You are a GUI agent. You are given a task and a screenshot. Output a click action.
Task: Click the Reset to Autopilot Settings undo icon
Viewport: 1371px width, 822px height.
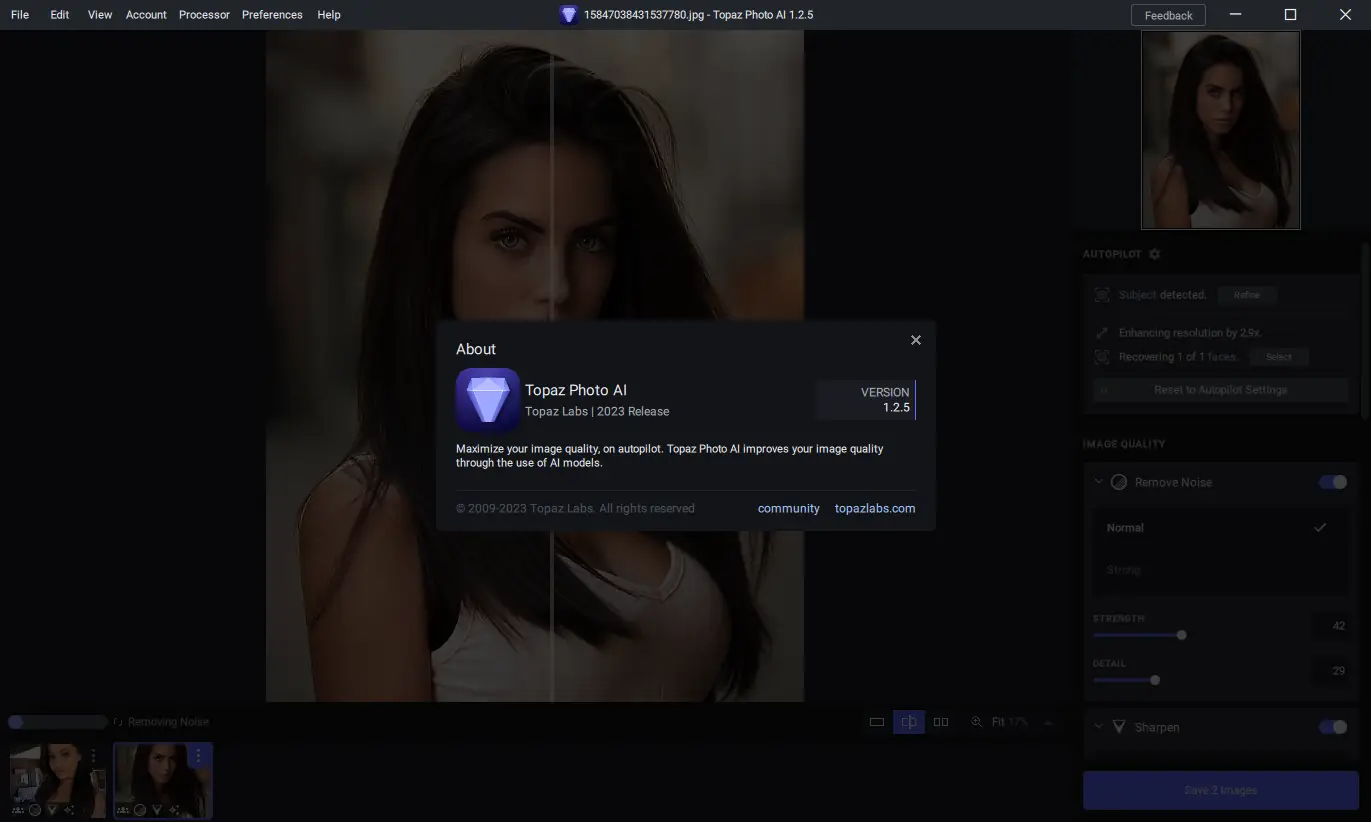(x=1105, y=390)
